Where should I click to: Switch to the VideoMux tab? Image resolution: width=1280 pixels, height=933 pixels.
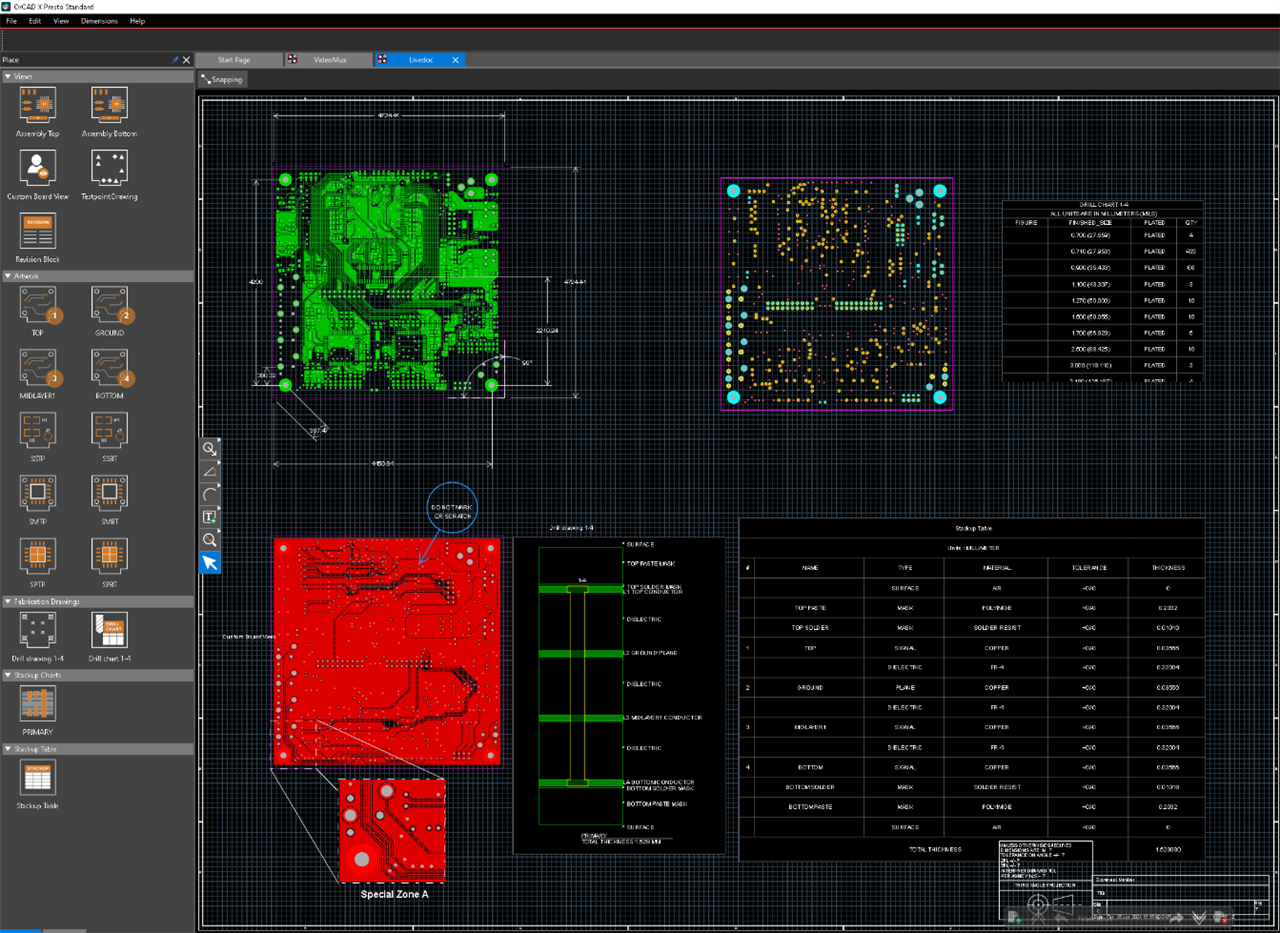point(329,60)
